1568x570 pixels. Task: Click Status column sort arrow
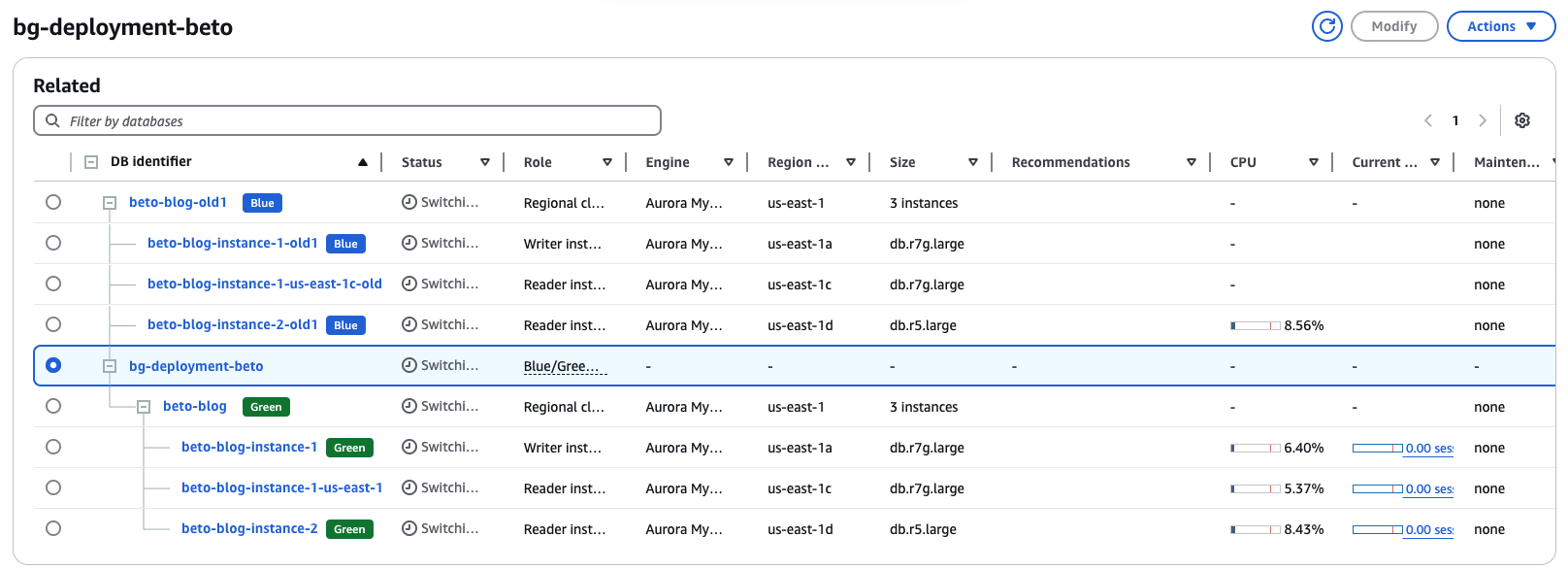point(485,162)
